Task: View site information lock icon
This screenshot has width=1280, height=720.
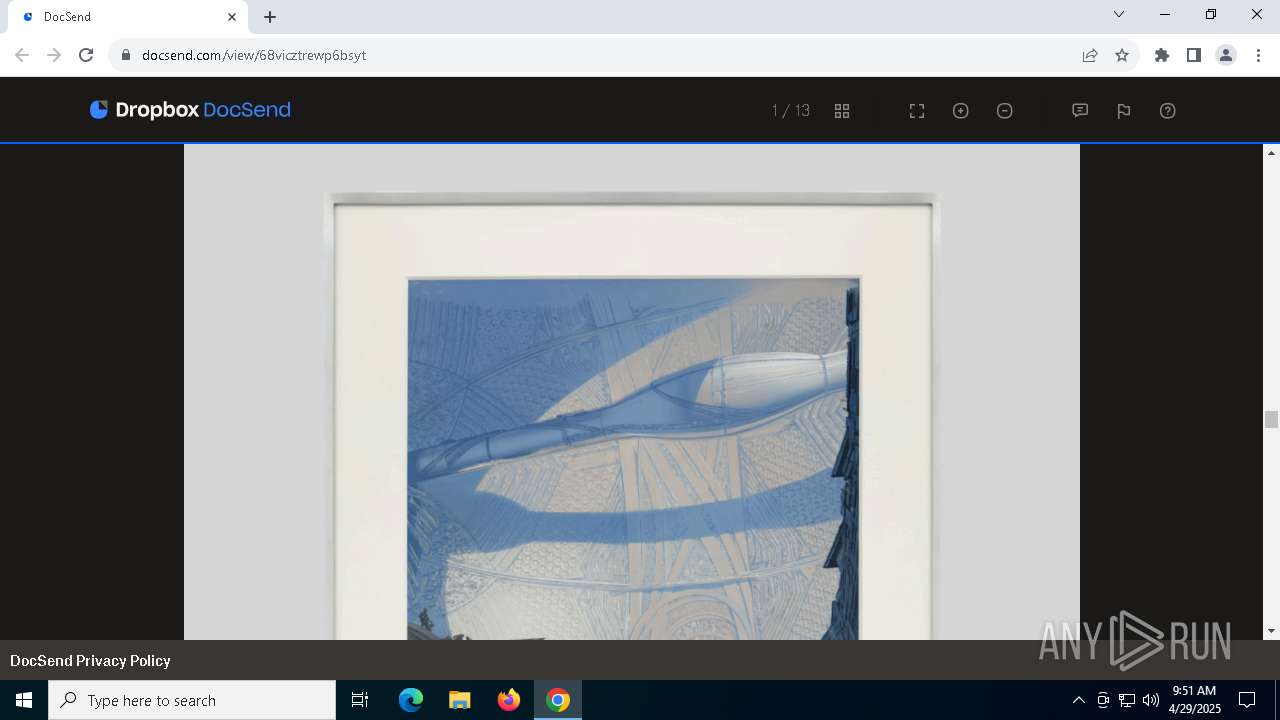Action: pyautogui.click(x=126, y=55)
